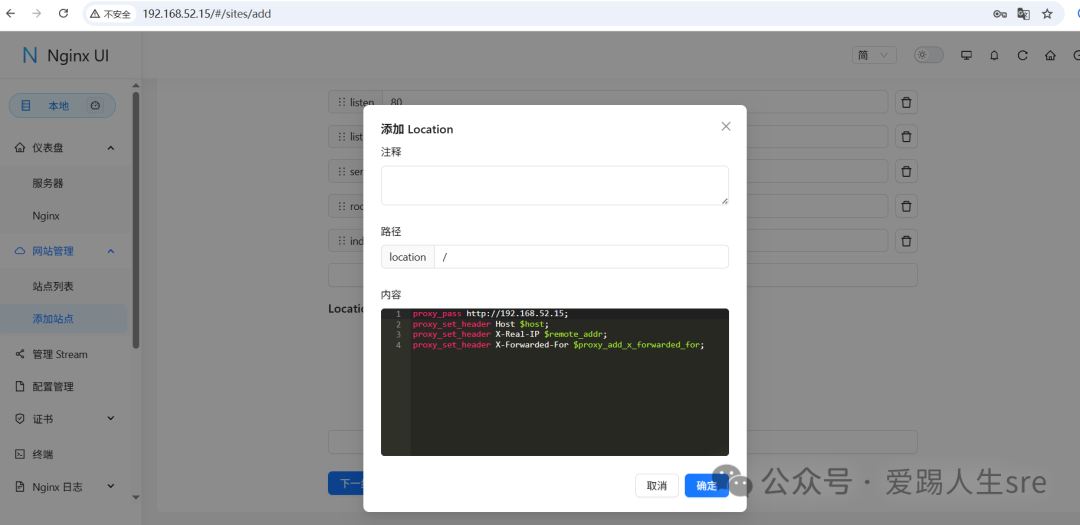1080x525 pixels.
Task: Click the home icon in header
Action: (1050, 56)
